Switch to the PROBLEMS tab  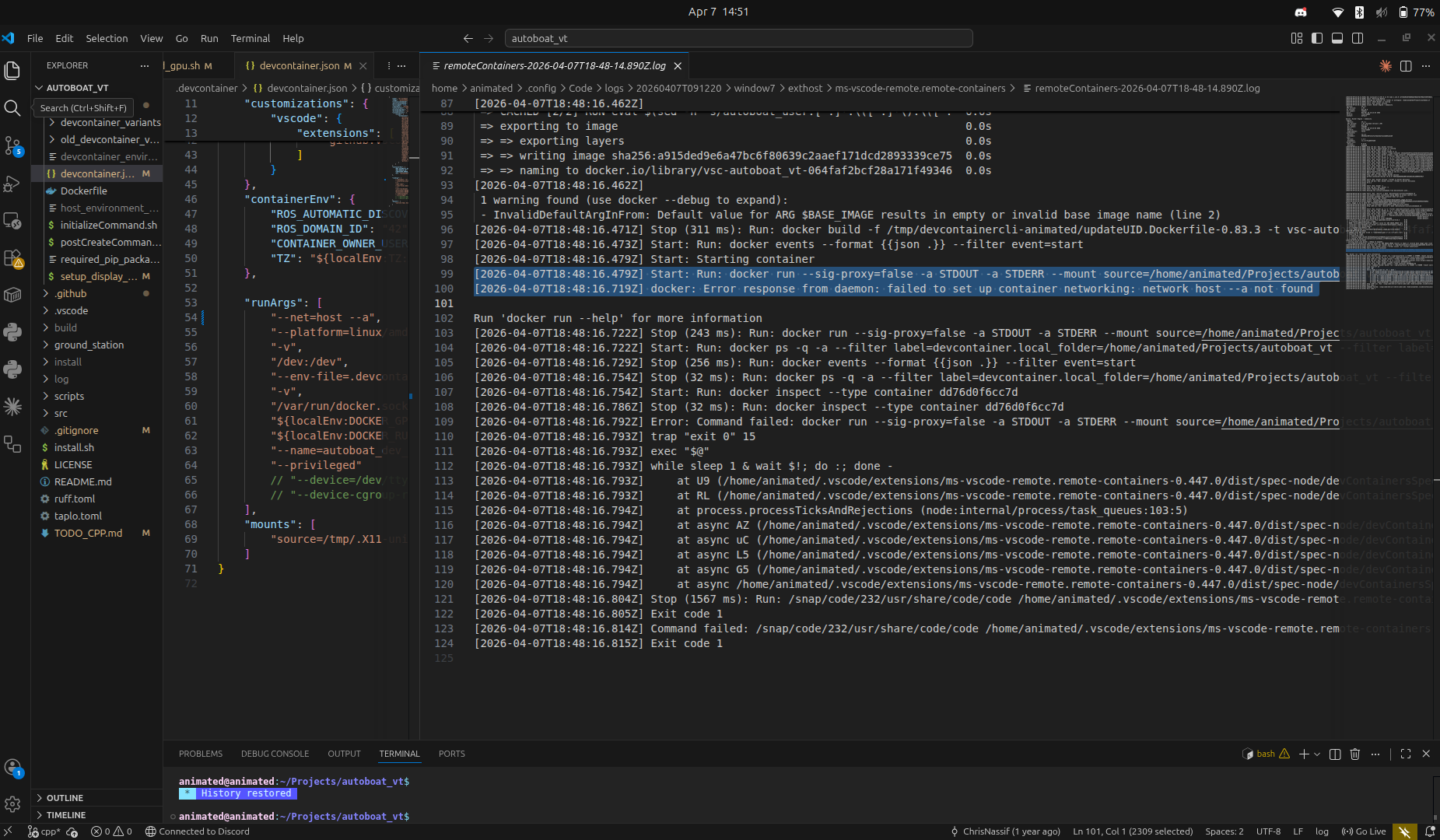pyautogui.click(x=201, y=754)
